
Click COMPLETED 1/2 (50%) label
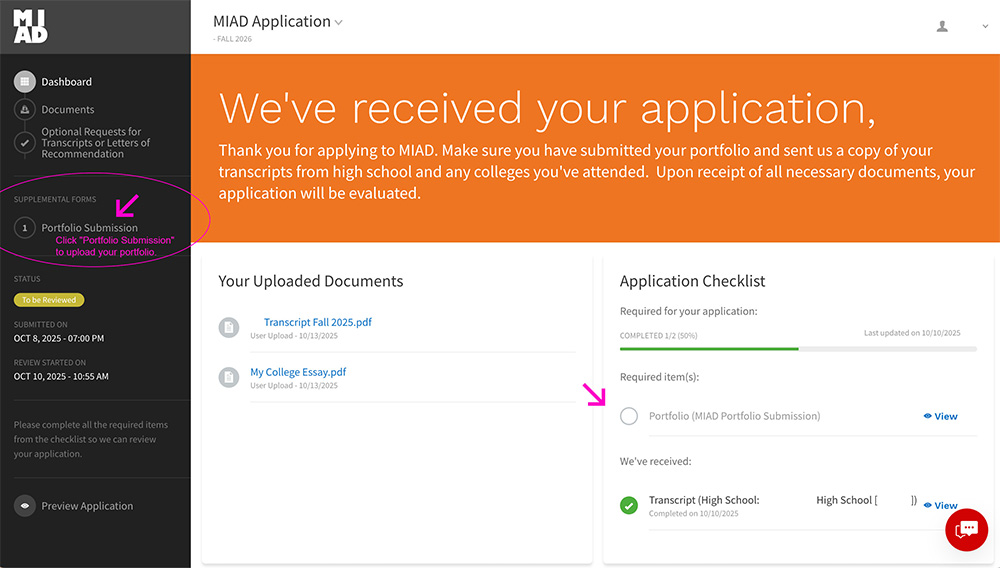[x=659, y=336]
